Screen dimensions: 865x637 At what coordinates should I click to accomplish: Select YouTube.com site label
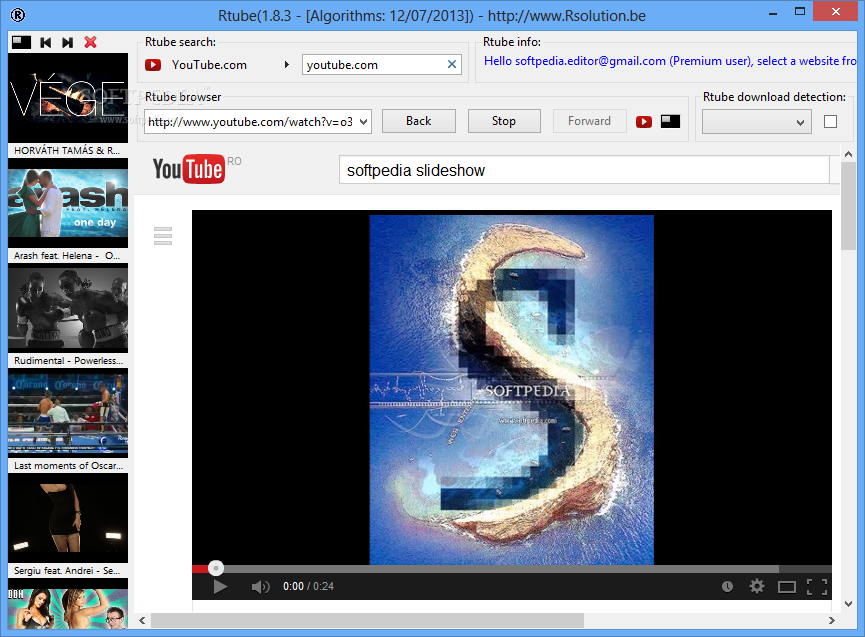[x=209, y=65]
